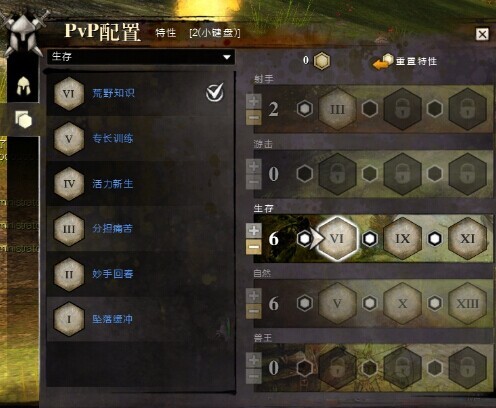The height and width of the screenshot is (408, 496).
Task: Select the 荒野知识 trait VI
Action: coord(141,94)
